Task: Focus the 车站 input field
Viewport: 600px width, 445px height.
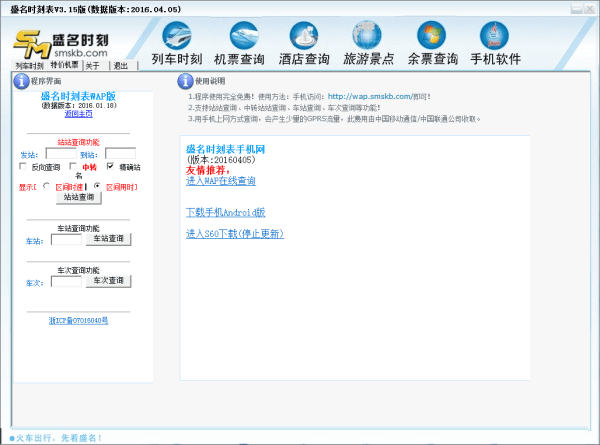Action: (x=66, y=240)
